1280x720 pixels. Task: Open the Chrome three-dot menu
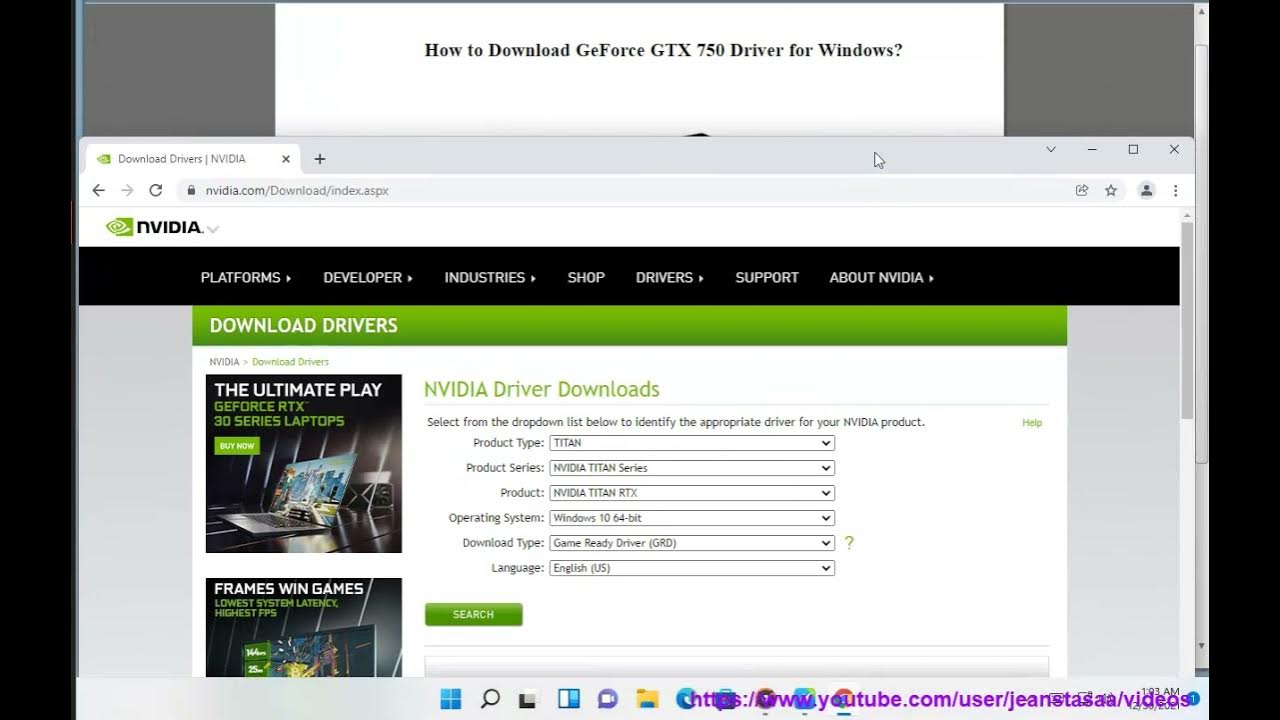(x=1176, y=190)
